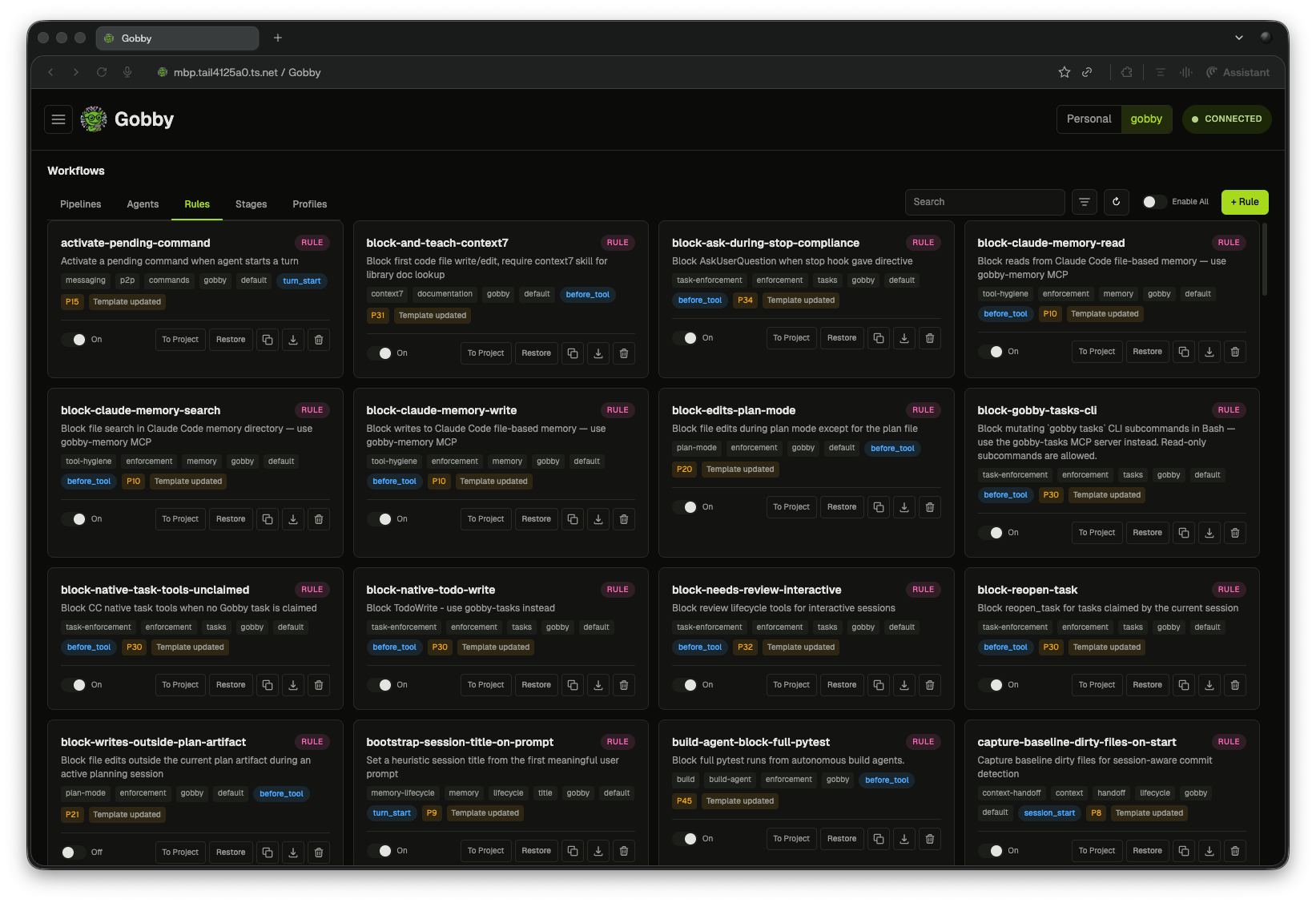Turn off the activate-pending-command rule
1316x903 pixels.
[74, 340]
